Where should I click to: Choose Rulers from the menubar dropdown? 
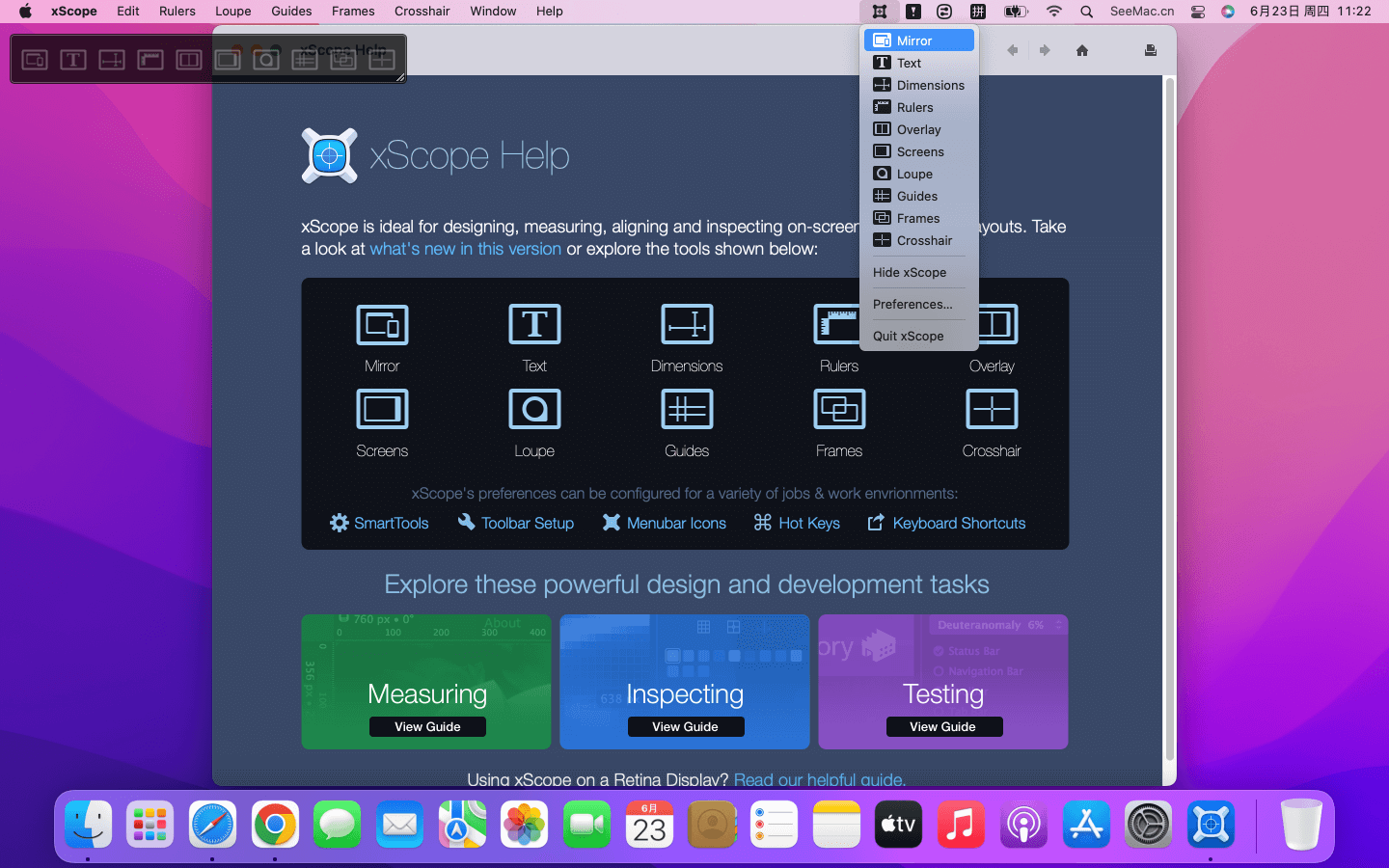pos(919,107)
